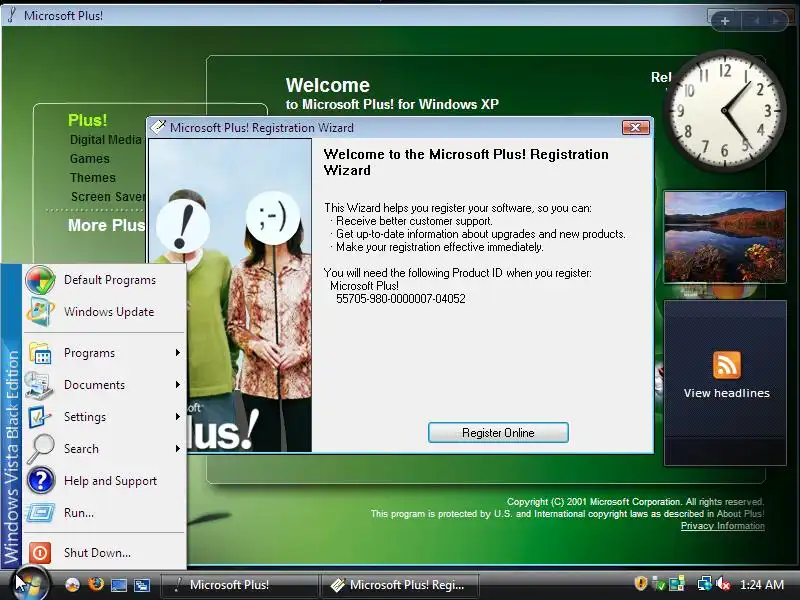800x600 pixels.
Task: Click the Run icon in Start menu
Action: [40, 512]
